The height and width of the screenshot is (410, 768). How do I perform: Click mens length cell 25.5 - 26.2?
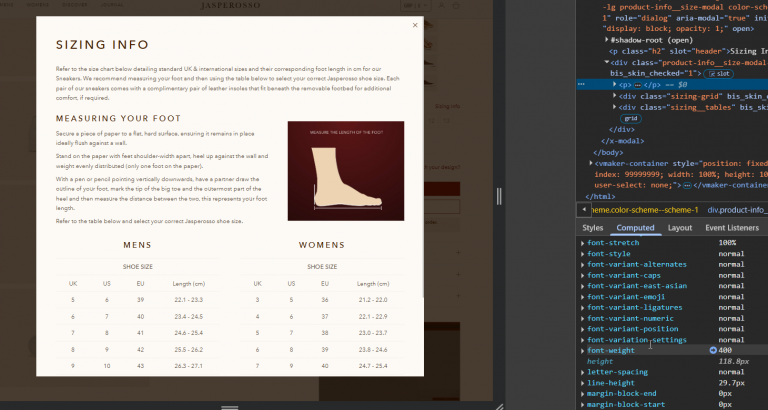(189, 350)
